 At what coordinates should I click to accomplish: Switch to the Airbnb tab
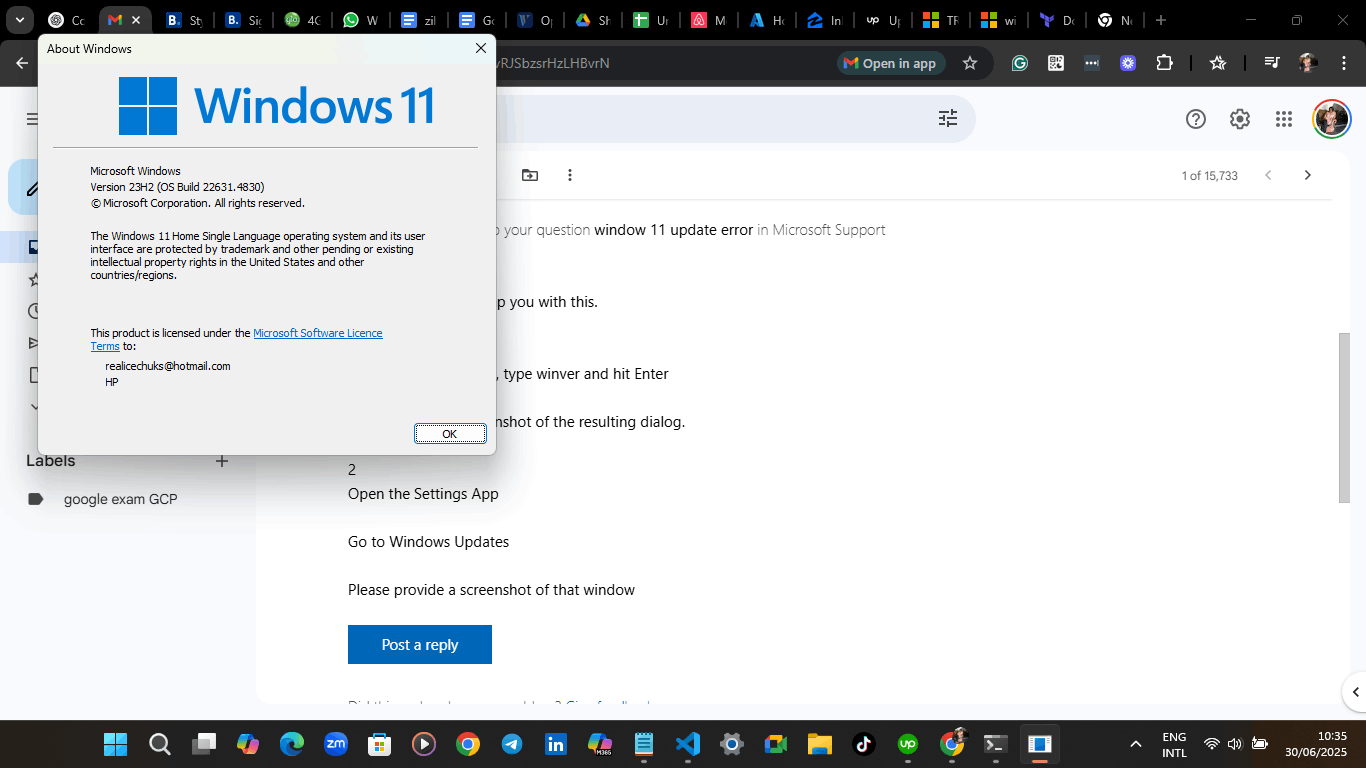pyautogui.click(x=708, y=20)
